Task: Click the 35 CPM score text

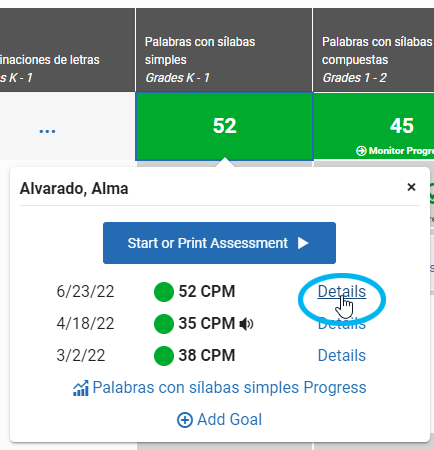Action: tap(207, 323)
